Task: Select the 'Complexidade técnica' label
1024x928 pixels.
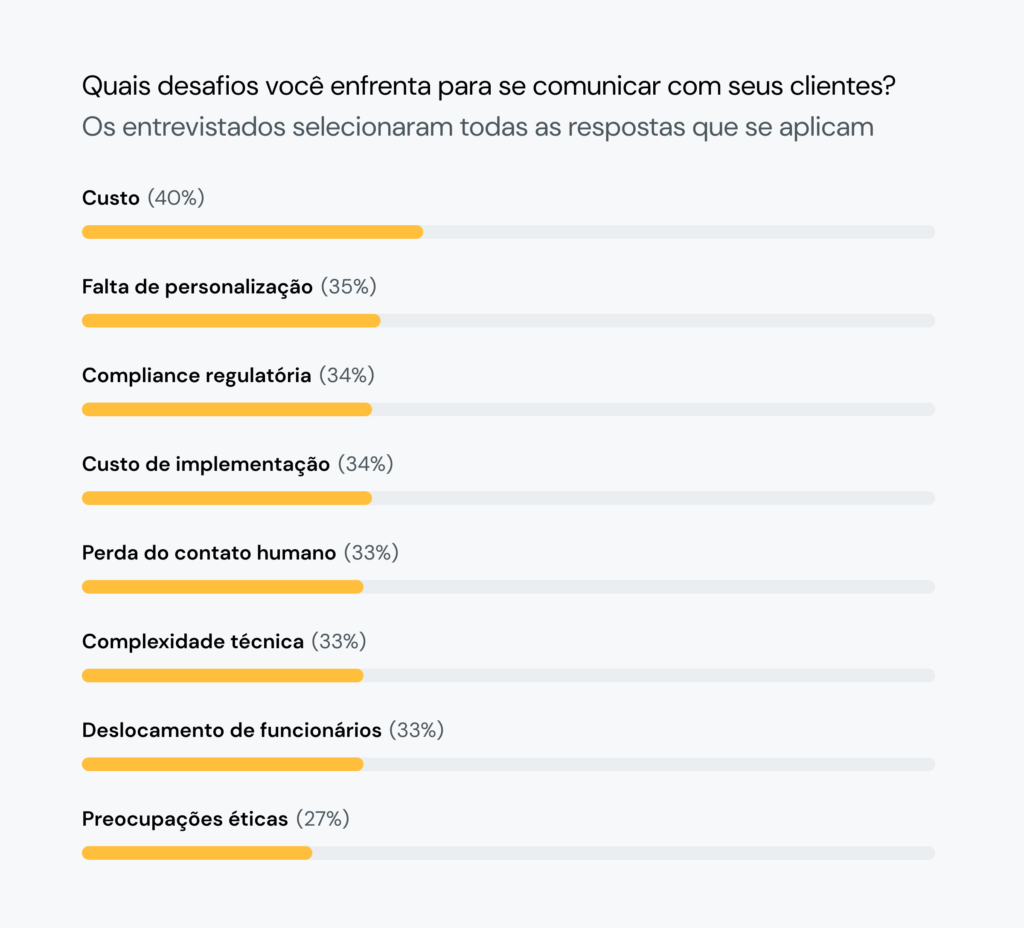Action: (x=193, y=641)
